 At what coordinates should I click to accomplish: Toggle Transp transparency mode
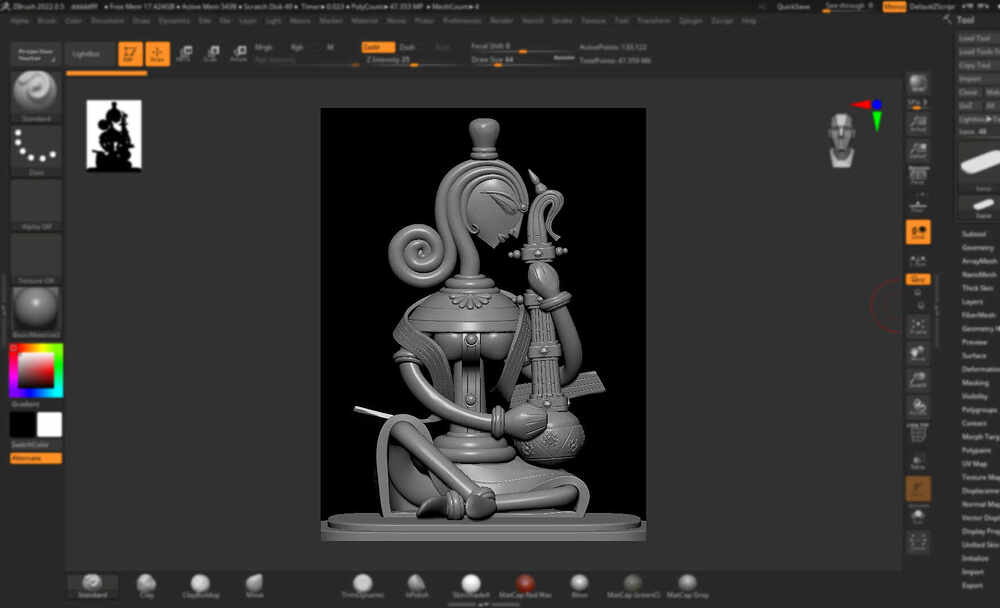click(918, 461)
